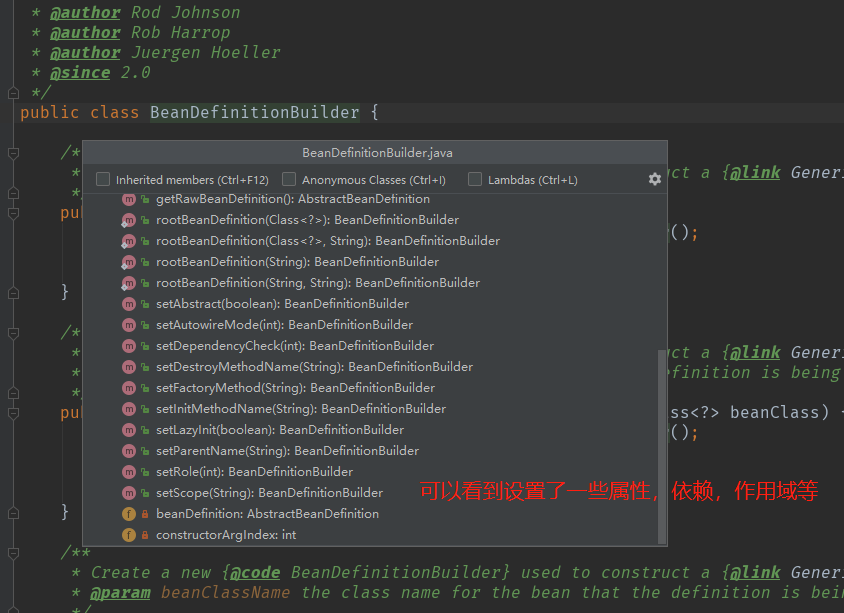Select the constructorArgIndex: int field
Screen dimensions: 844x613
point(226,535)
